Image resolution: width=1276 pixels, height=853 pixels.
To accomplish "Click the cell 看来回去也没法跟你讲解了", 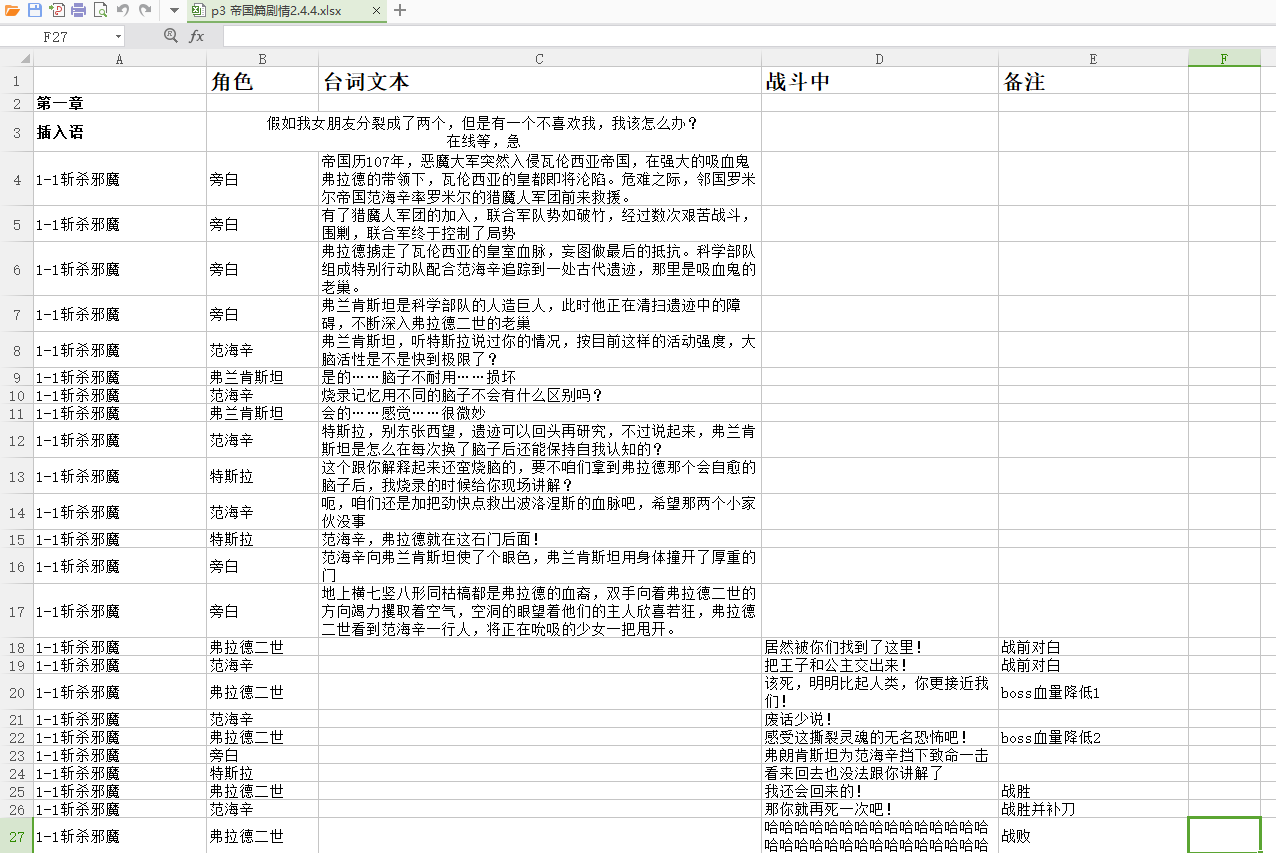I will [x=880, y=773].
